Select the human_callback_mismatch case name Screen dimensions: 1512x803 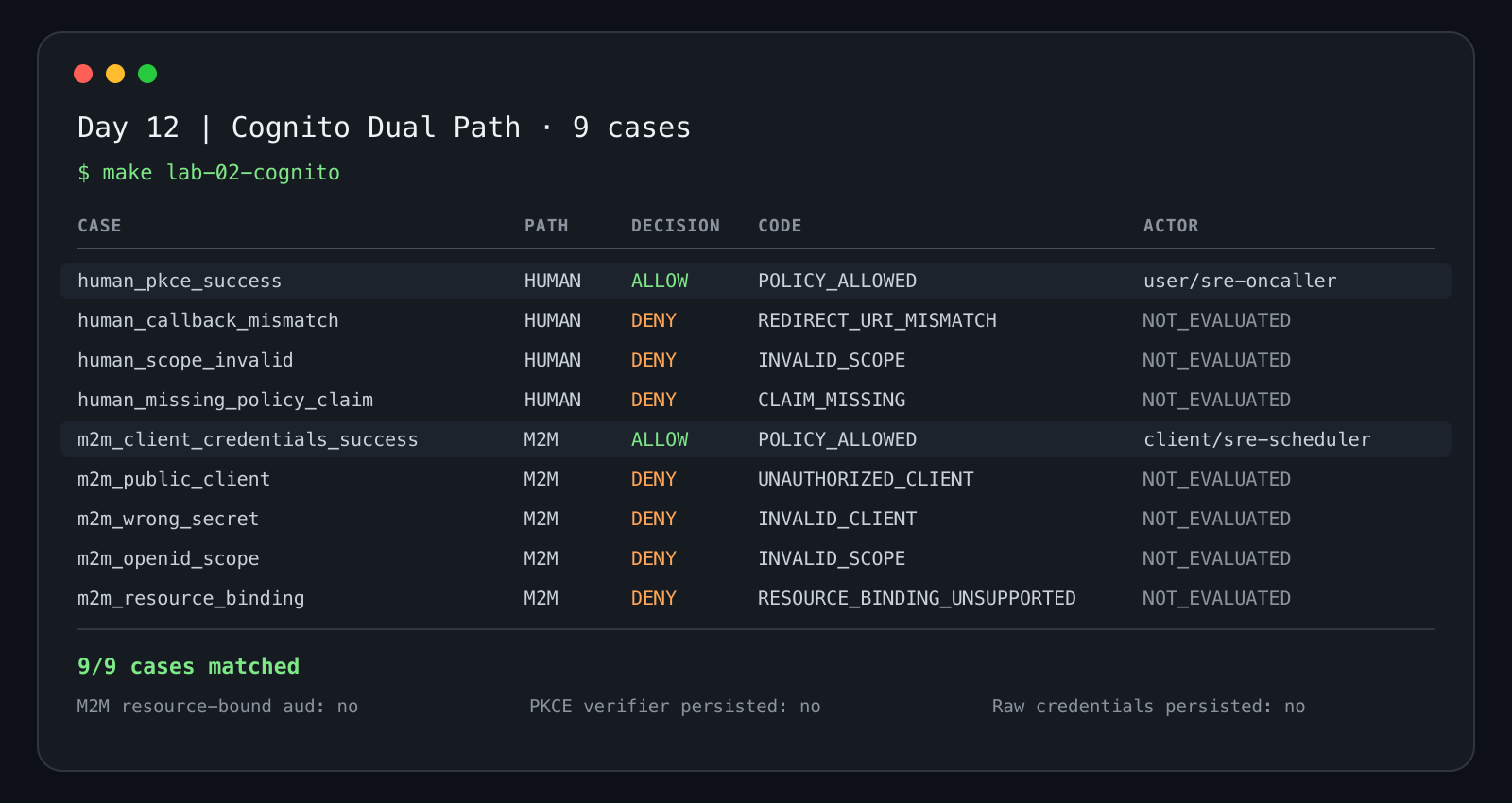coord(208,320)
